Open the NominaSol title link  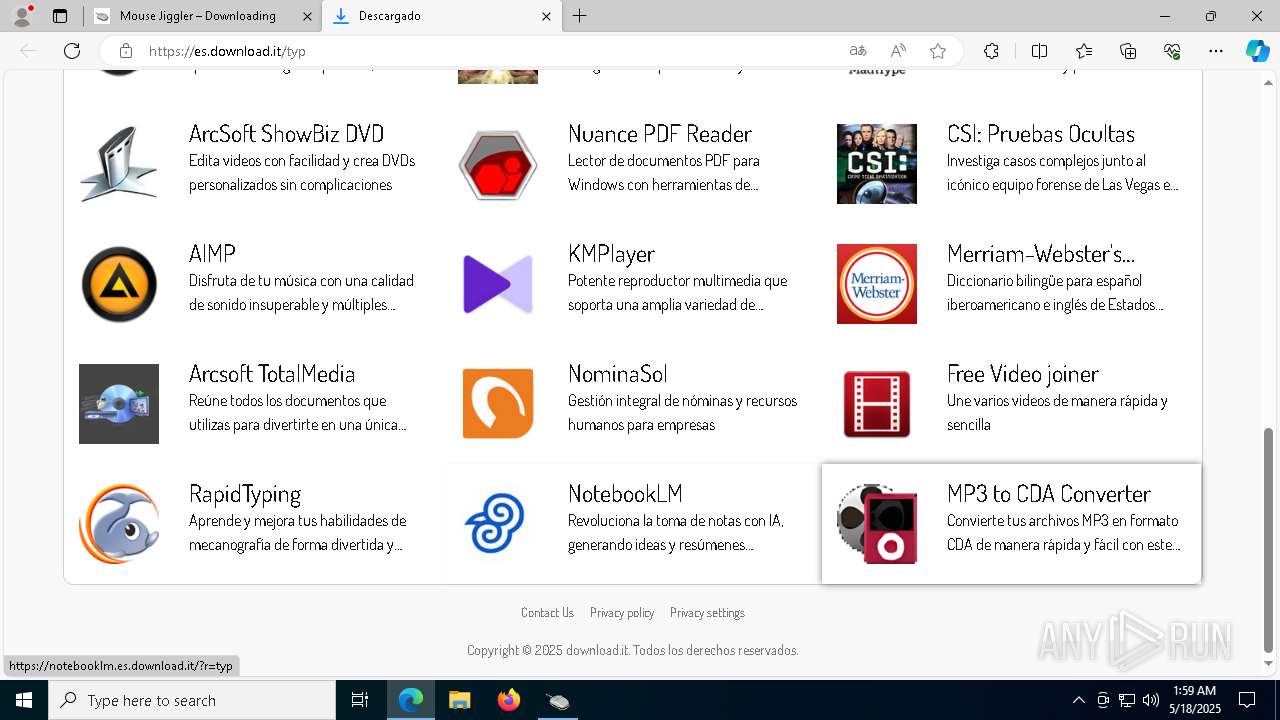[x=617, y=374]
